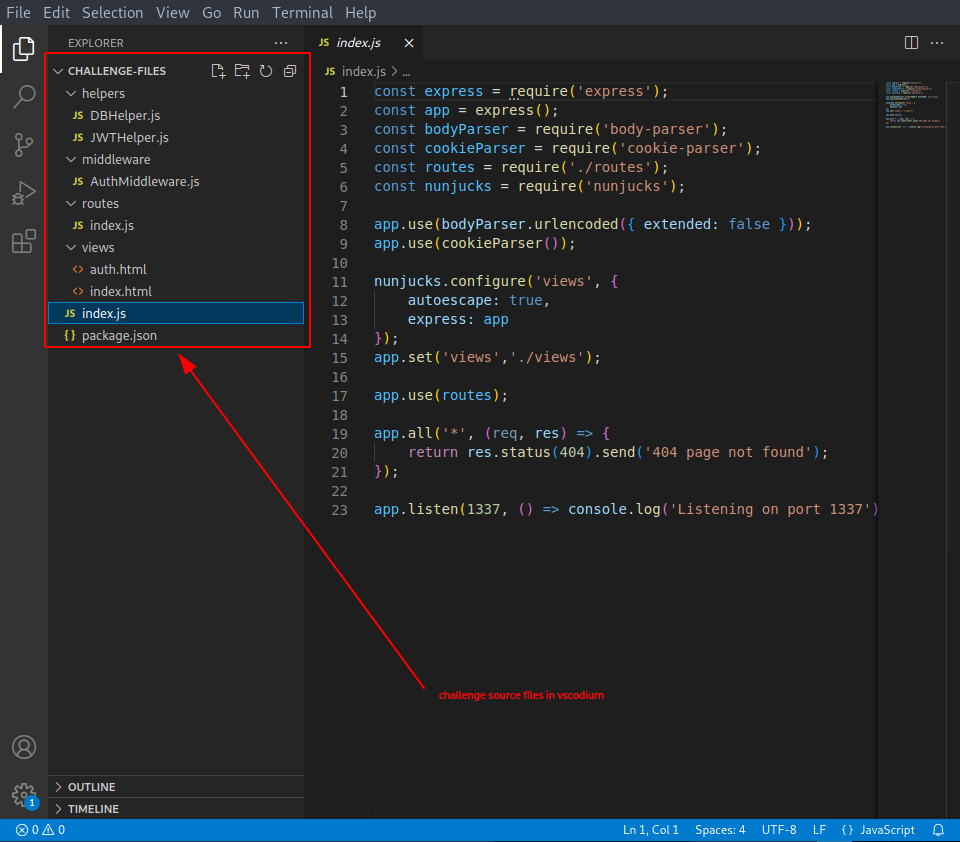Image resolution: width=960 pixels, height=842 pixels.
Task: Open the Terminal menu
Action: (x=303, y=12)
